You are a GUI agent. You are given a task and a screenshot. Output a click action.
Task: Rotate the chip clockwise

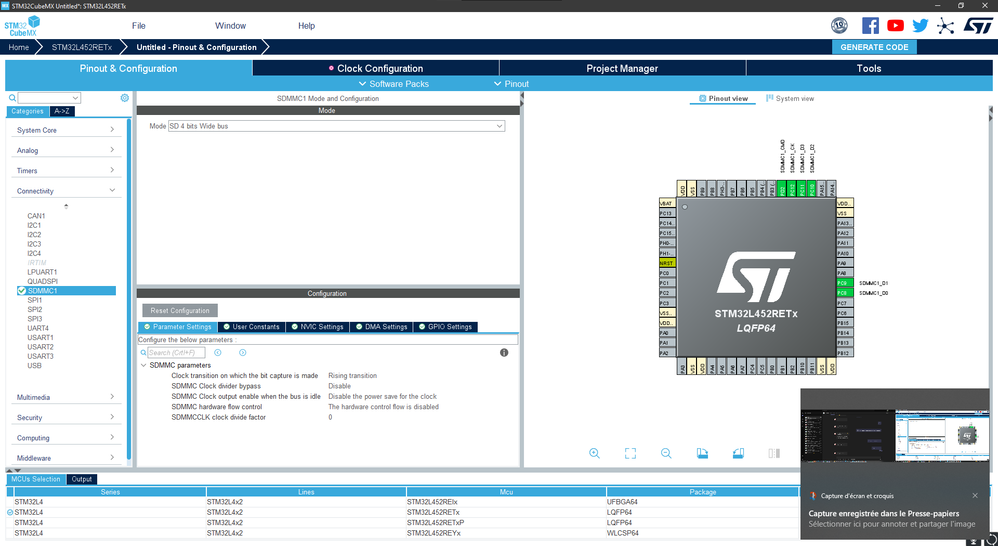pyautogui.click(x=702, y=453)
